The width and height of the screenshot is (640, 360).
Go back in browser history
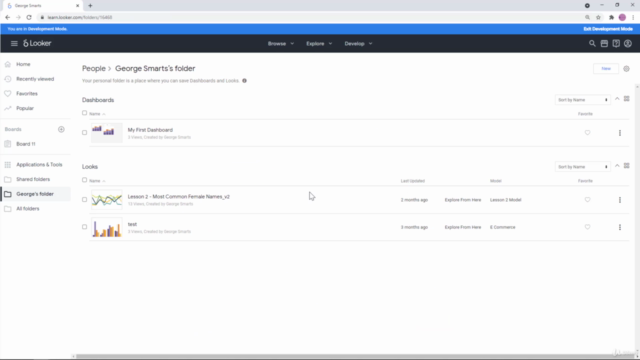point(7,18)
